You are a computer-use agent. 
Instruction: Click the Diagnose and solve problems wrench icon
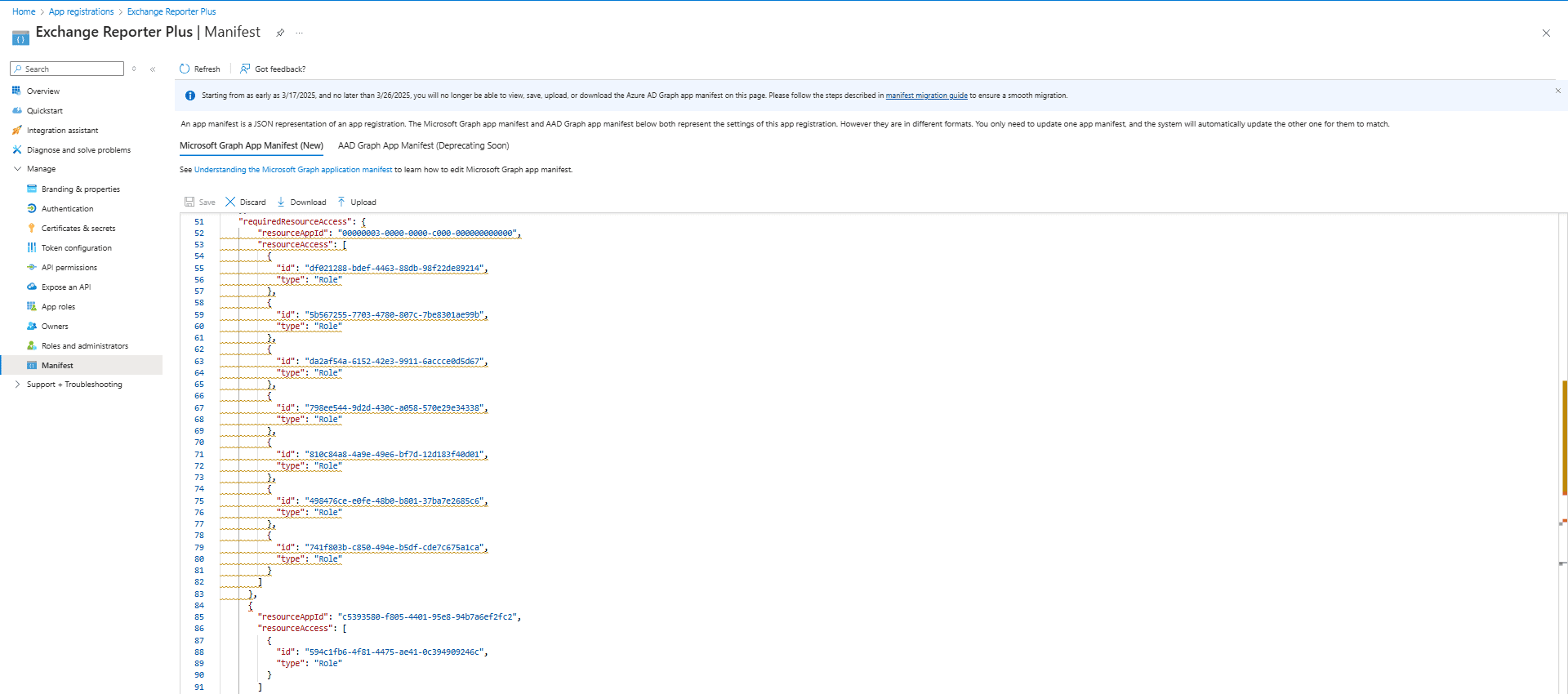16,149
